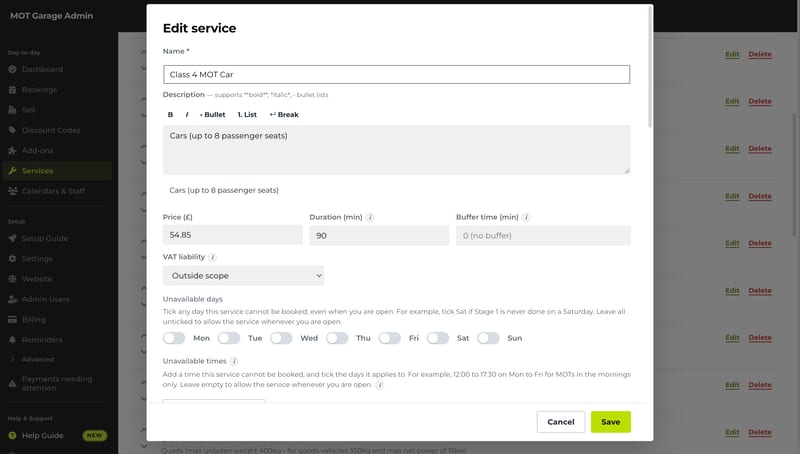Click the Admin Users icon

(12, 299)
